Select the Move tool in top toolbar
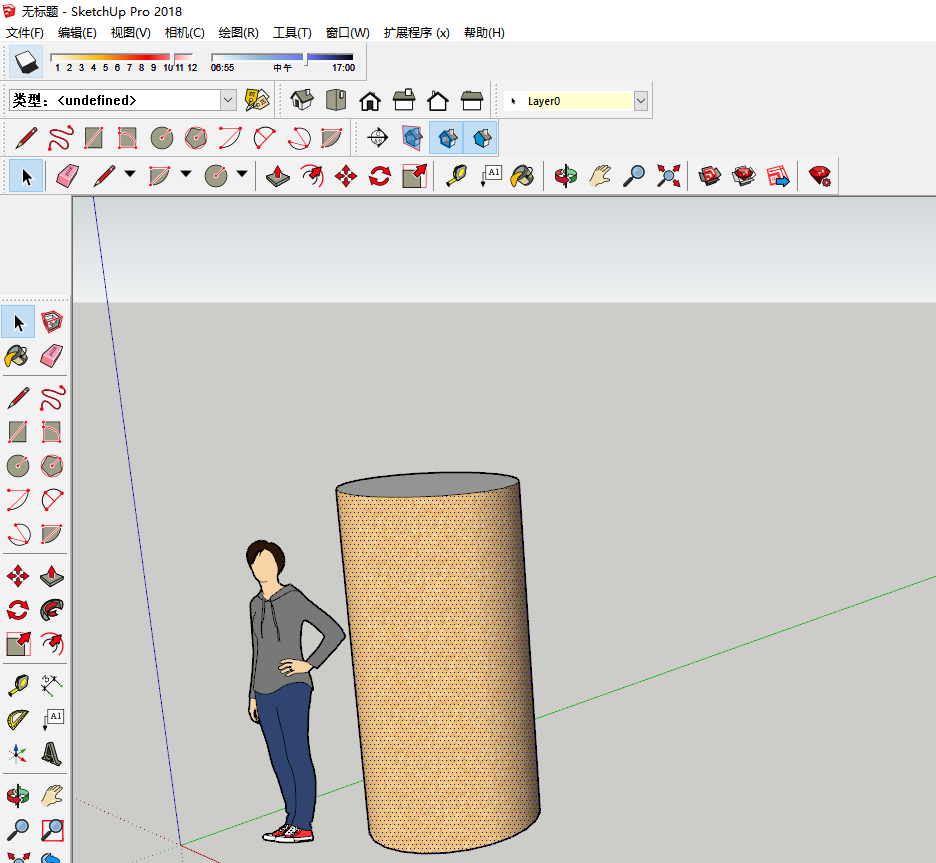Viewport: 936px width, 863px height. [346, 176]
